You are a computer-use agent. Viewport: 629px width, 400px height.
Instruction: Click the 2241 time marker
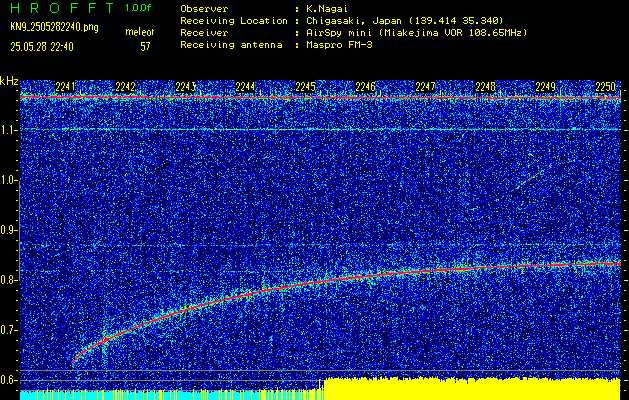click(x=65, y=87)
